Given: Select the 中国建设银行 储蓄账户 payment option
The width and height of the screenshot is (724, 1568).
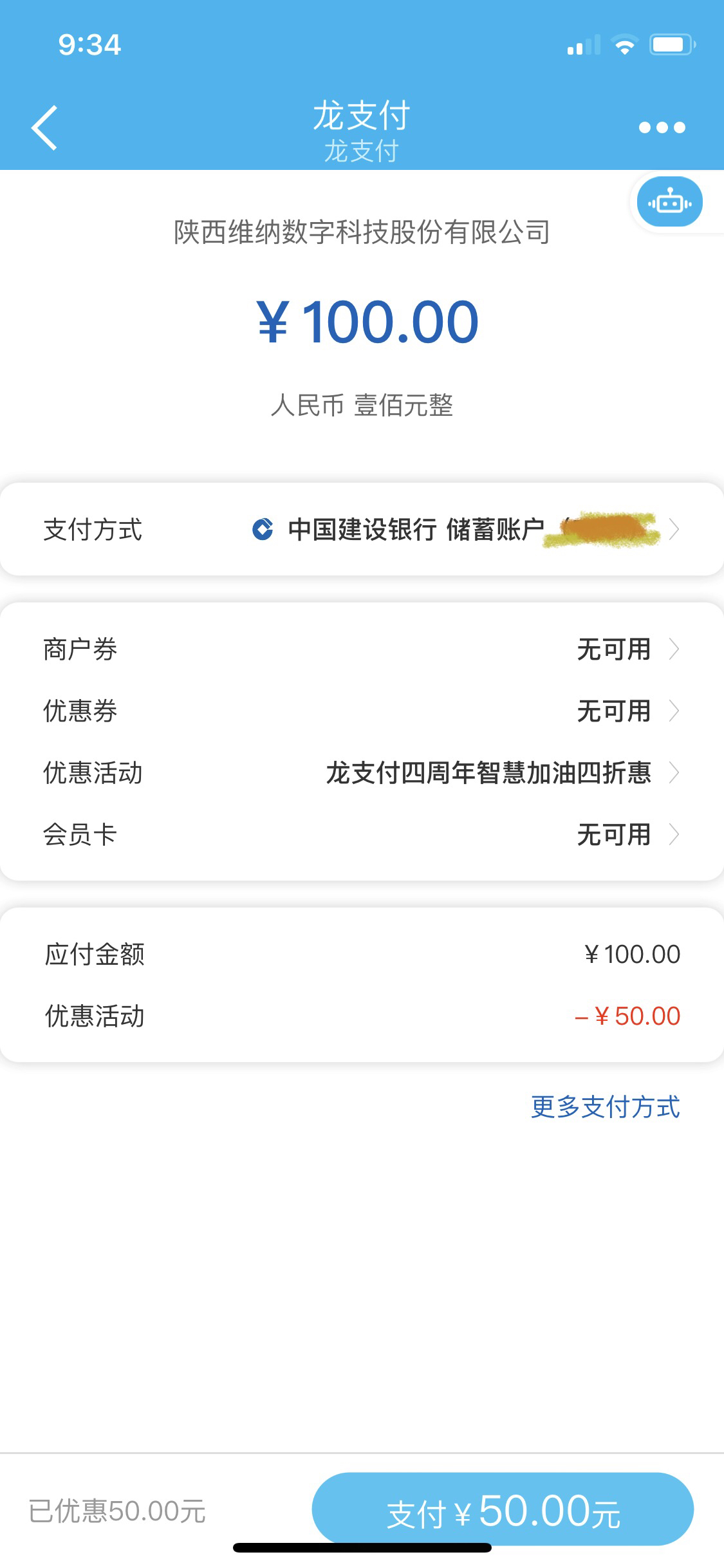Looking at the screenshot, I should coord(416,529).
